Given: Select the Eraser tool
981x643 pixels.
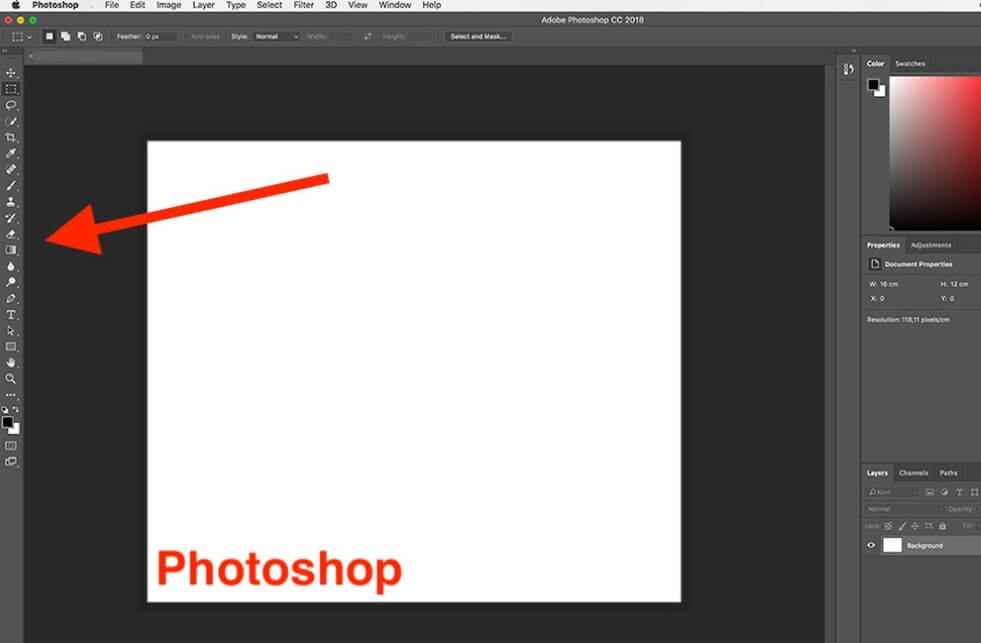Looking at the screenshot, I should coord(11,234).
